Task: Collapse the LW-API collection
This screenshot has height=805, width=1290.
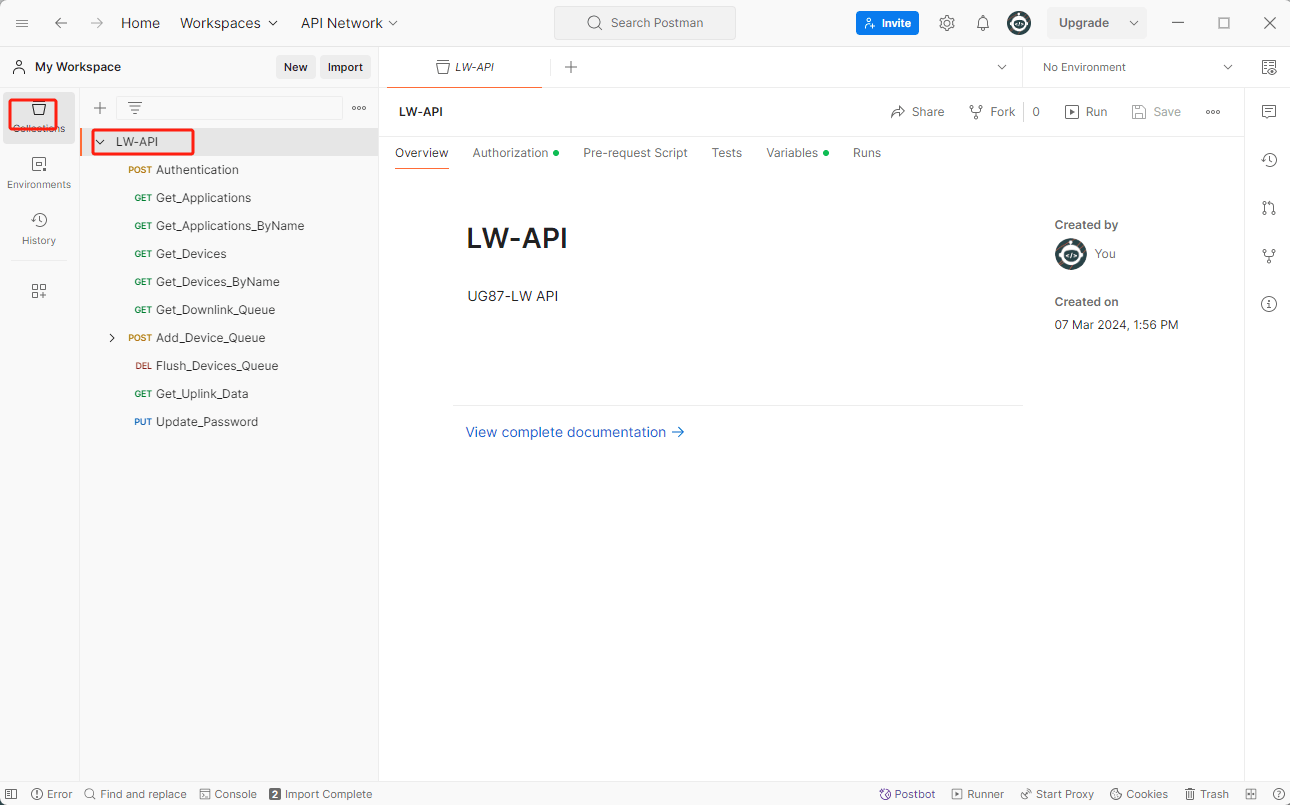Action: pos(100,142)
